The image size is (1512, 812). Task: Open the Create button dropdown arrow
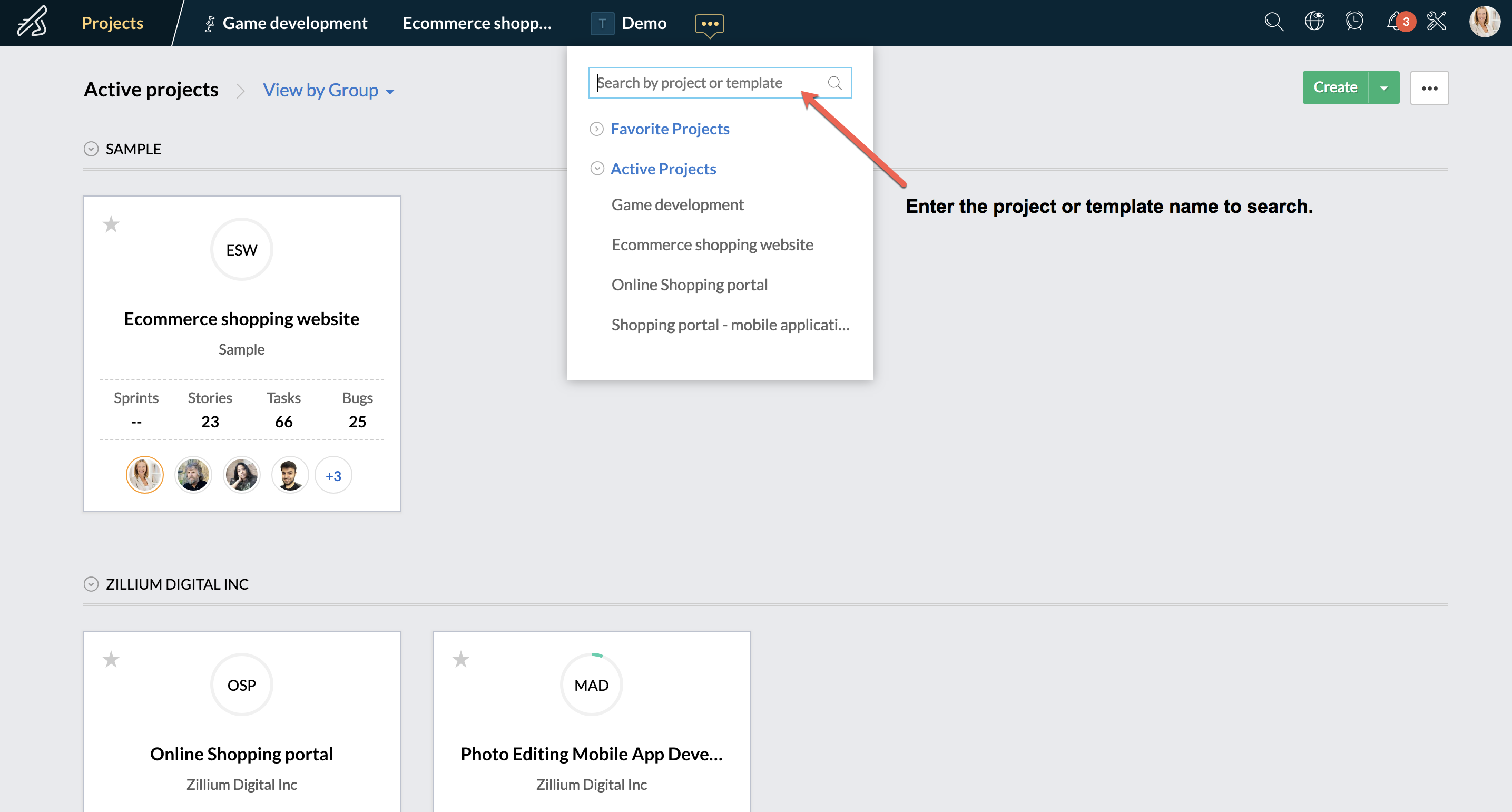(1383, 88)
